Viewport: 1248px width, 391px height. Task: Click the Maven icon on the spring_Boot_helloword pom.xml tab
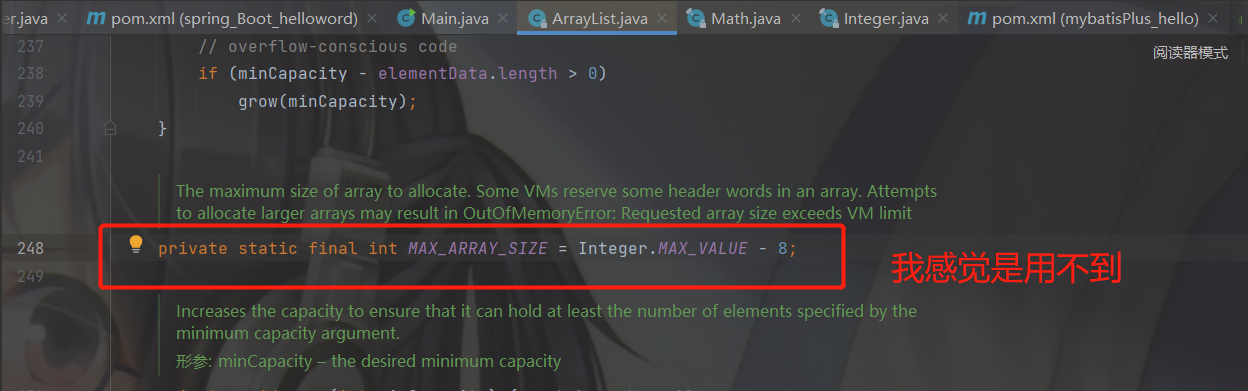coord(95,18)
